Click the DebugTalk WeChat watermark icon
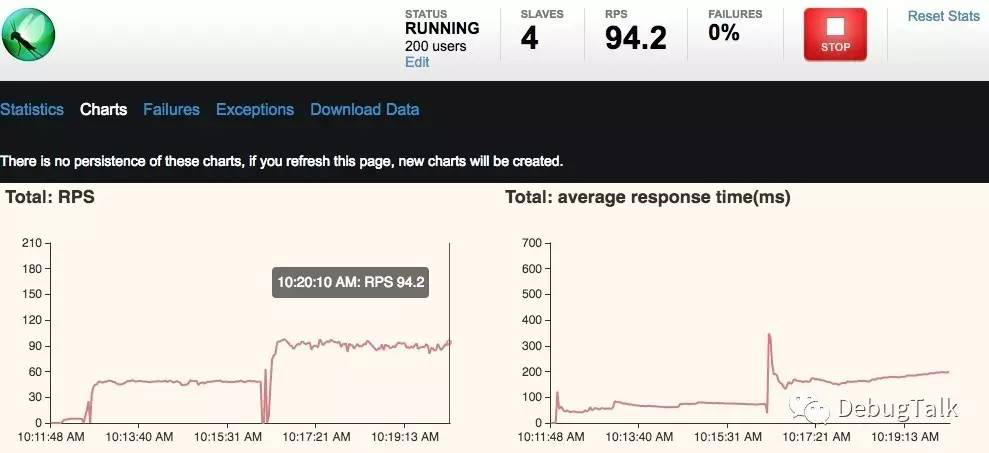This screenshot has height=453, width=989. click(810, 408)
